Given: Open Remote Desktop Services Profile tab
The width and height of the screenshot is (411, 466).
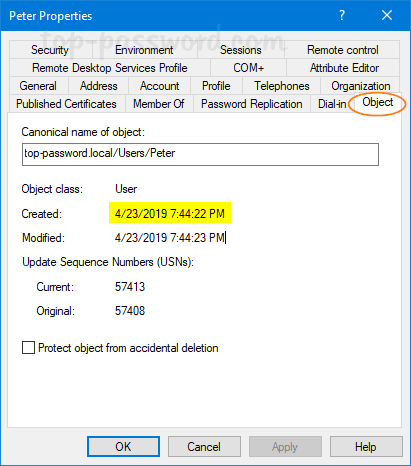Looking at the screenshot, I should [x=110, y=68].
